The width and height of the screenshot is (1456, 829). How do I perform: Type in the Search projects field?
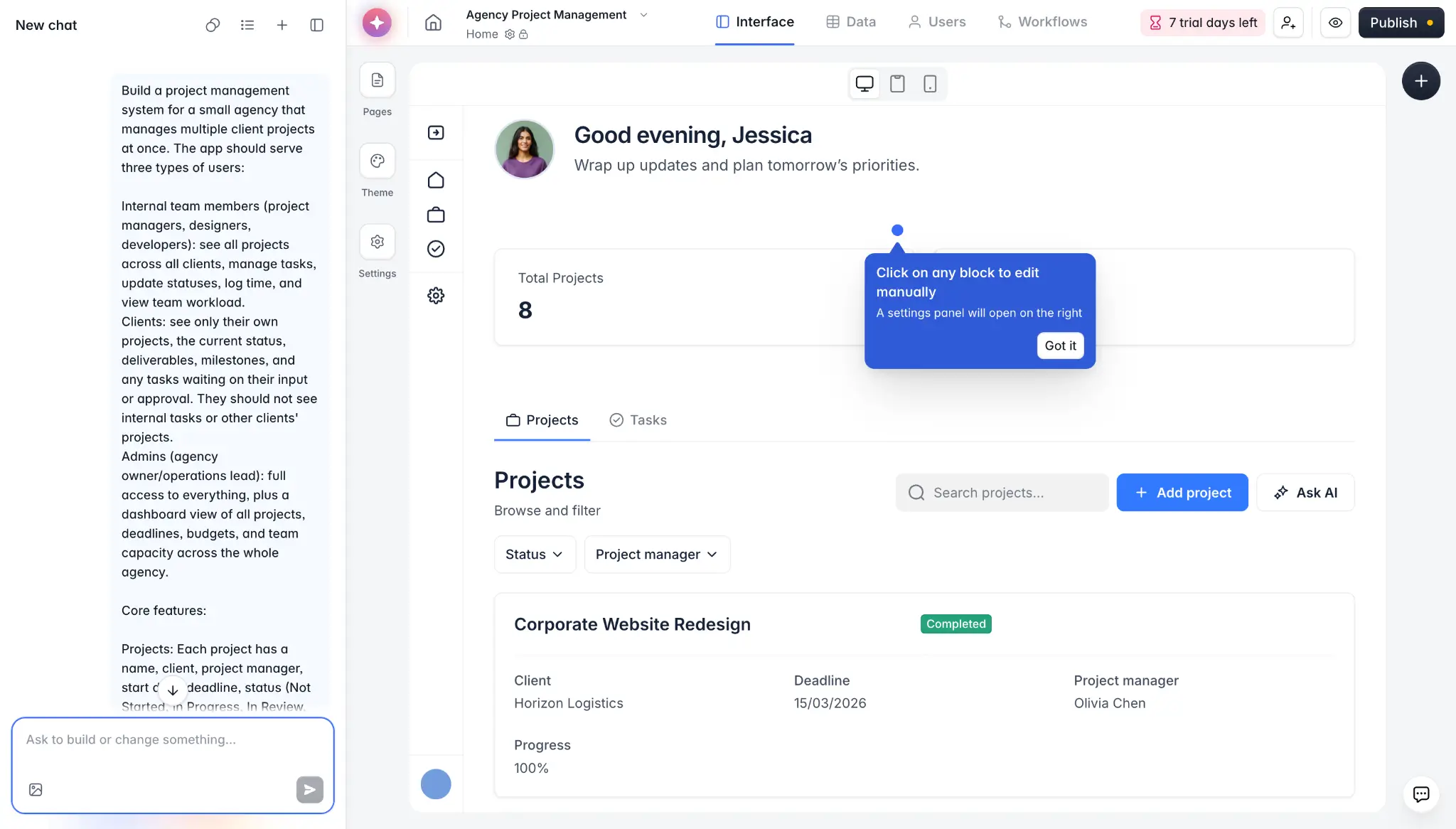pyautogui.click(x=1000, y=492)
